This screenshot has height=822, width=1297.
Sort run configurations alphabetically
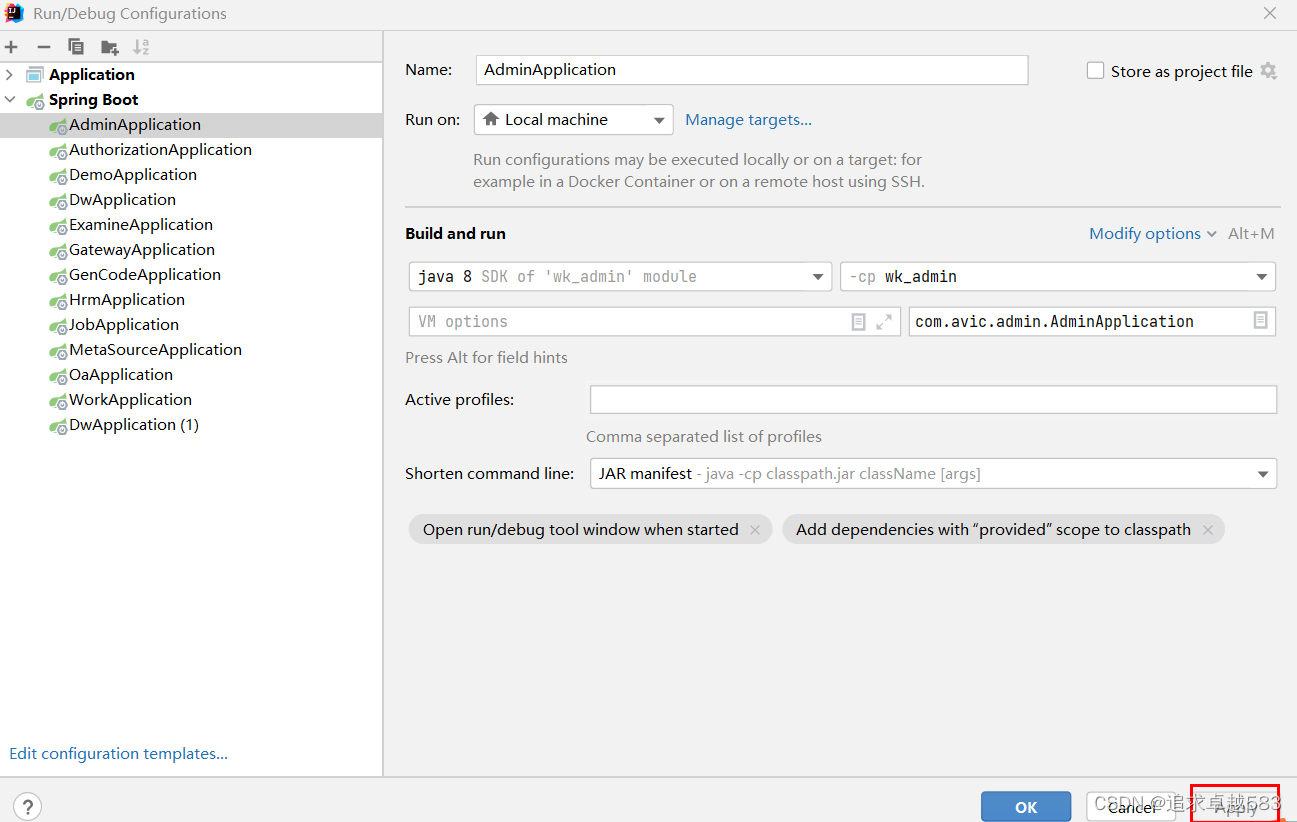click(x=141, y=46)
